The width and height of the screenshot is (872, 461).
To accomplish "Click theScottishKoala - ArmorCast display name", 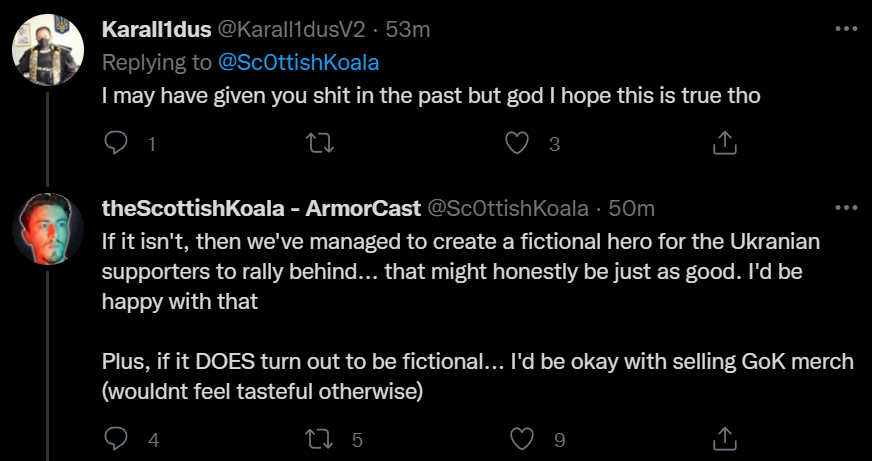I will (260, 208).
